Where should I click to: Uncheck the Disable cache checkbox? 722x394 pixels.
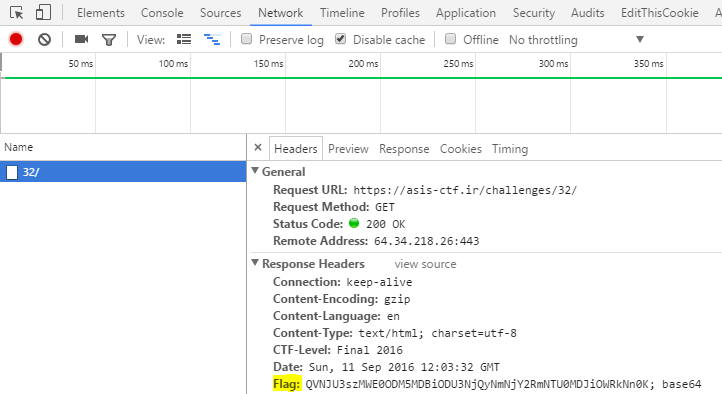pos(340,39)
